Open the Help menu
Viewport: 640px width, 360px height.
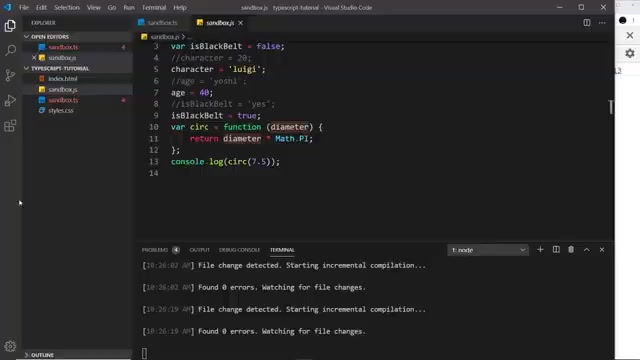pos(180,7)
